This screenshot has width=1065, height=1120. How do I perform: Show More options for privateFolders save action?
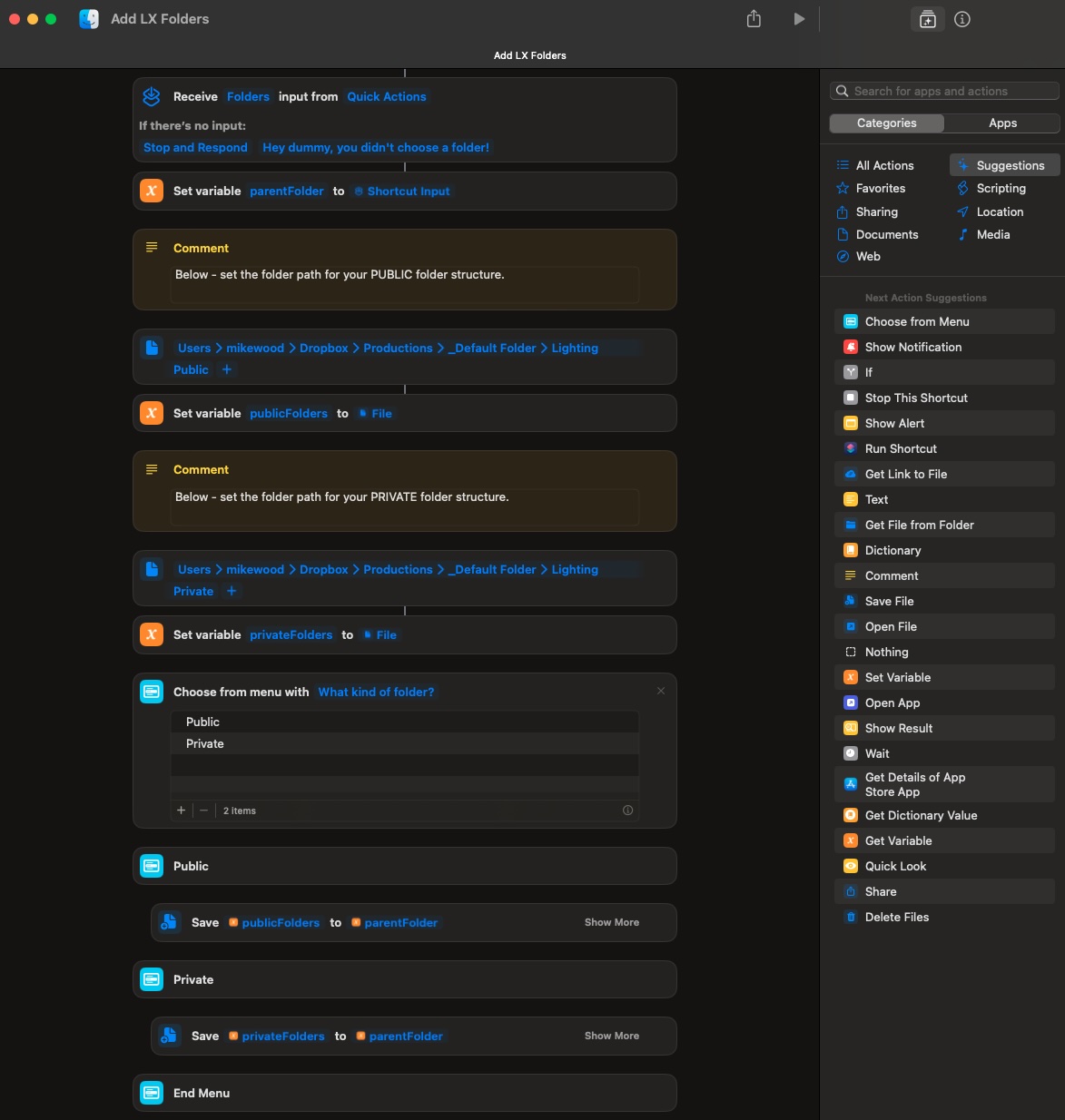pyautogui.click(x=612, y=1036)
